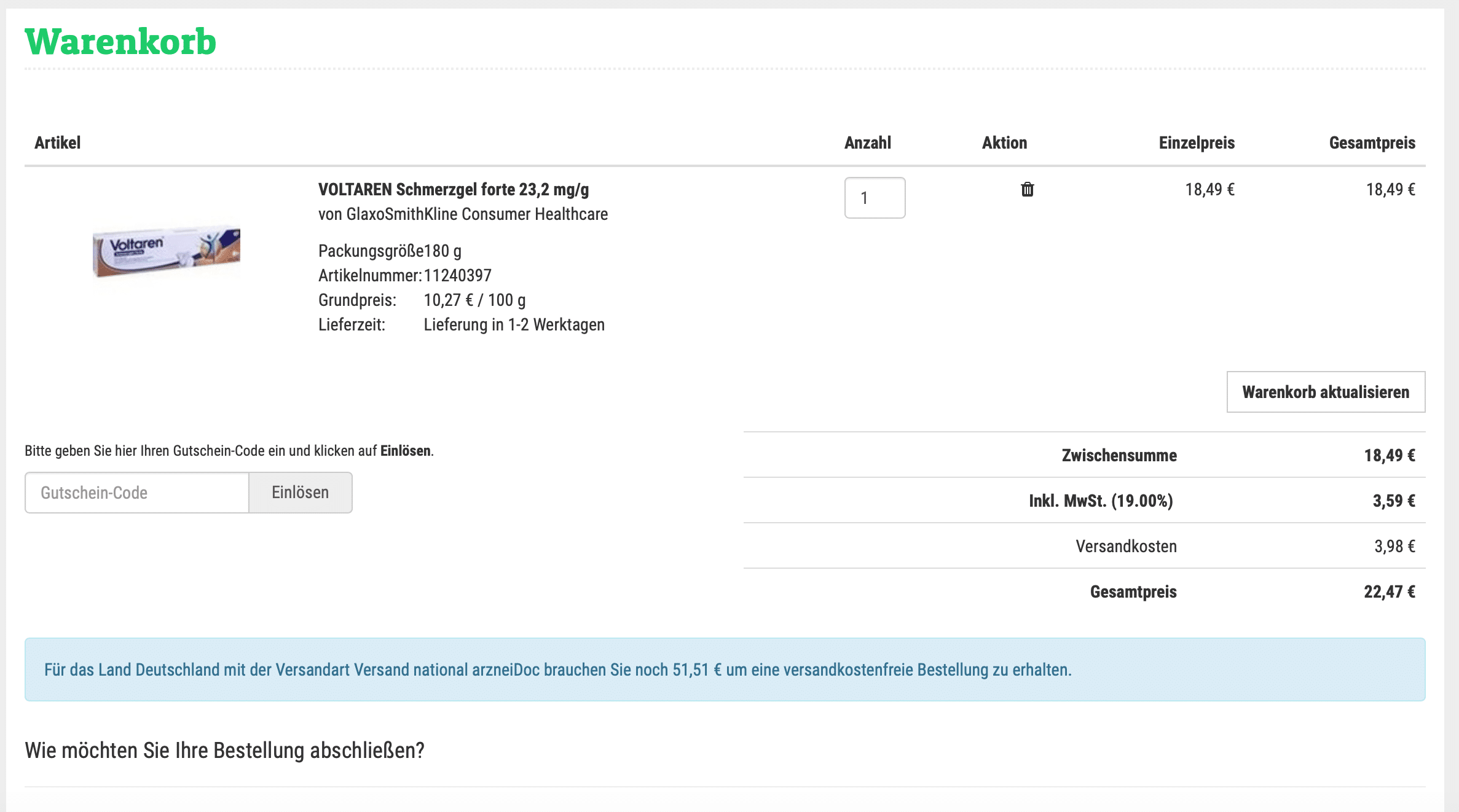Click the Versandkosten label

1126,546
